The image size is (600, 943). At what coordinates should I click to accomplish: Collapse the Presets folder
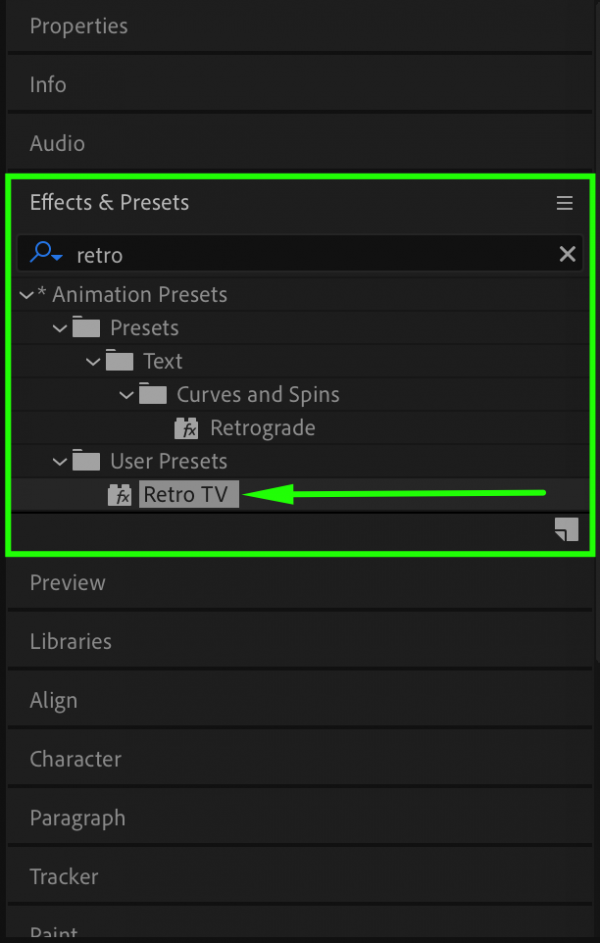click(59, 327)
